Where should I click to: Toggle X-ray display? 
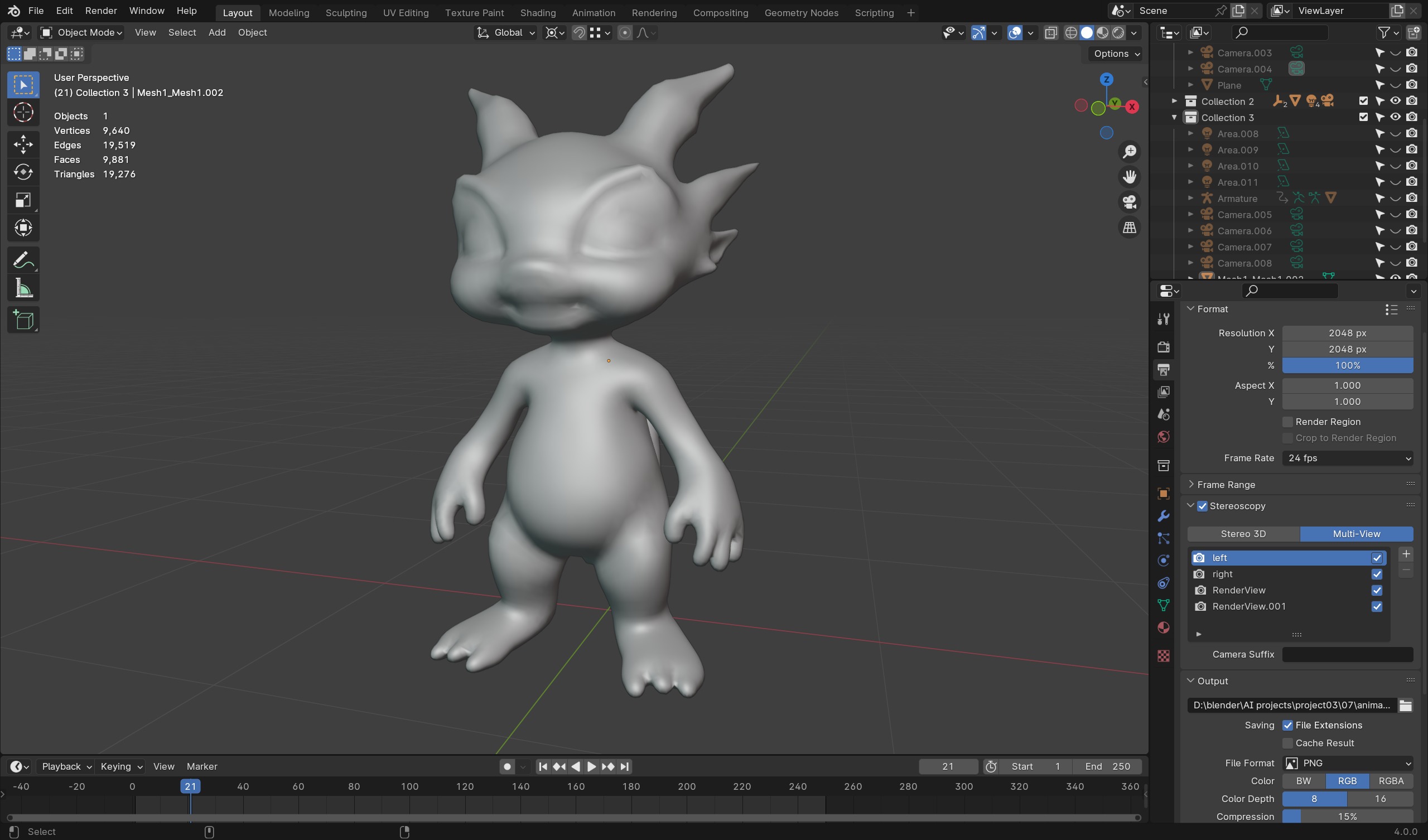point(1050,33)
